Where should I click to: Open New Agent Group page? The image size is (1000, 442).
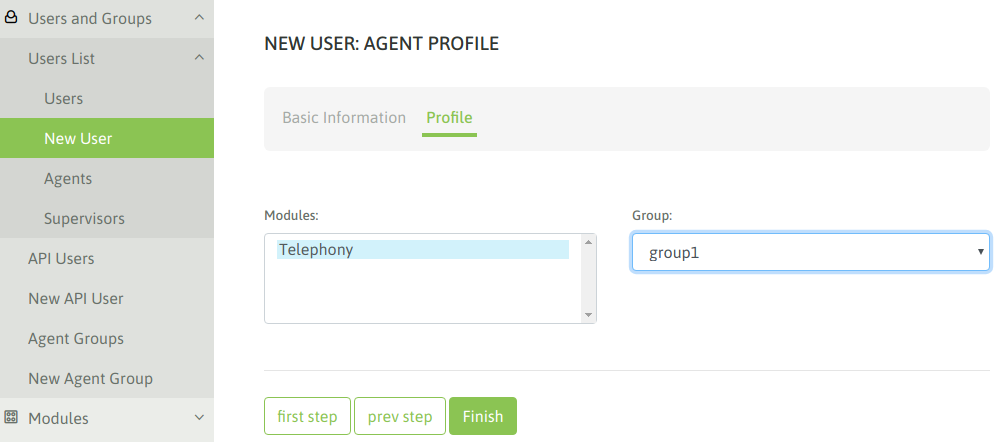pyautogui.click(x=91, y=378)
